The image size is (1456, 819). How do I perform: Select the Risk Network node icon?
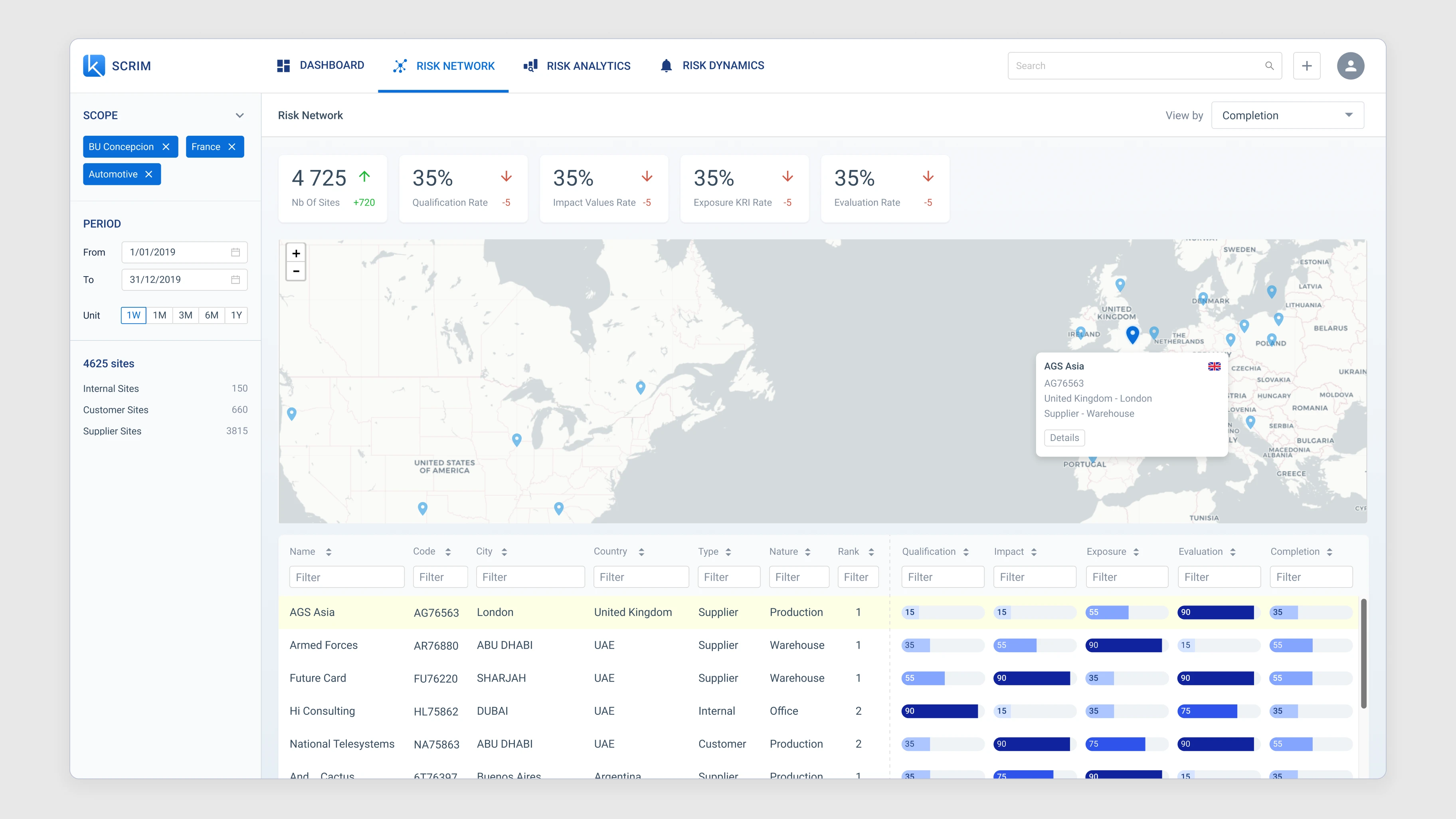click(400, 65)
